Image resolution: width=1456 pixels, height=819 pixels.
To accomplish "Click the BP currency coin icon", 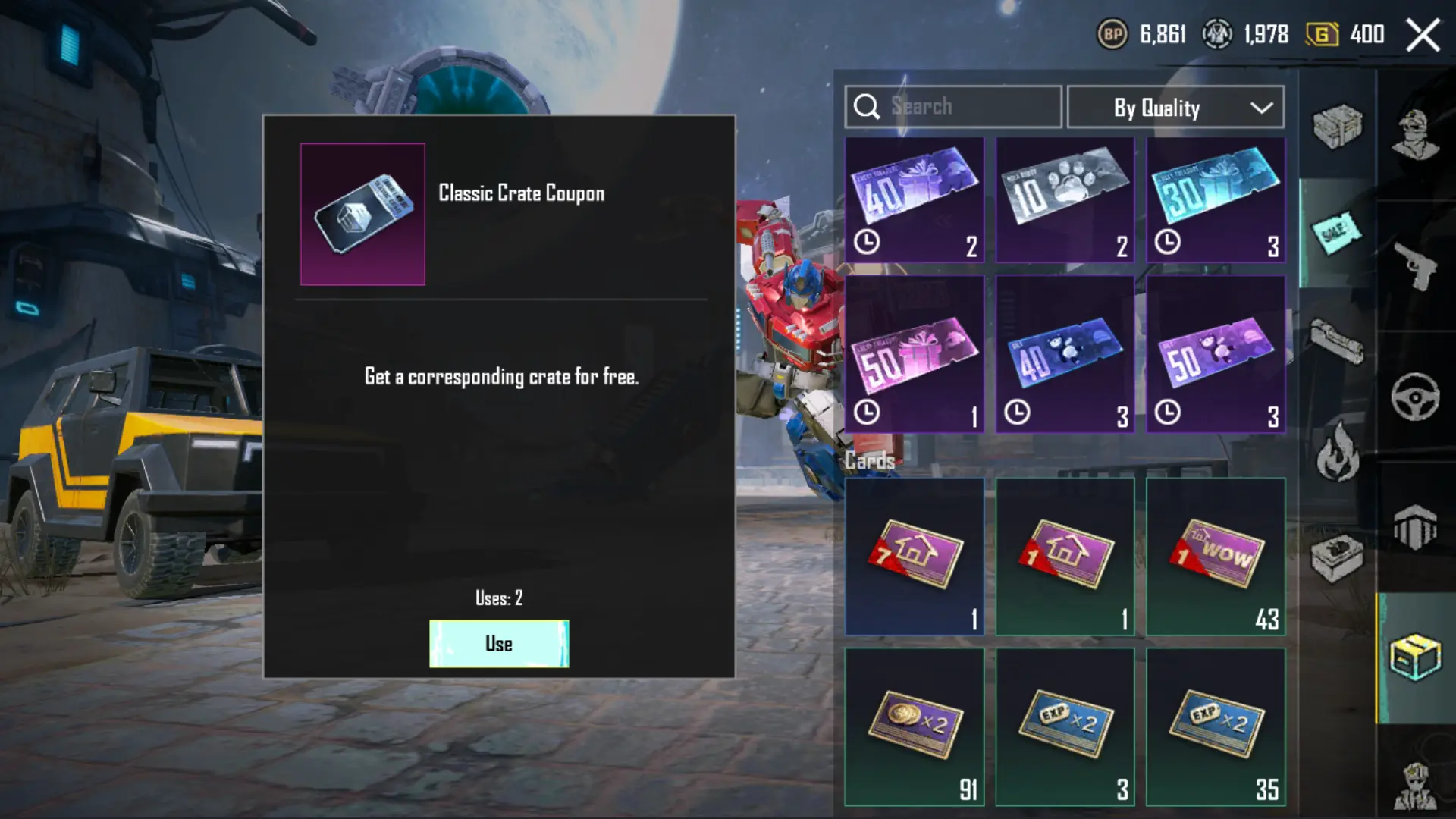I will tap(1112, 34).
